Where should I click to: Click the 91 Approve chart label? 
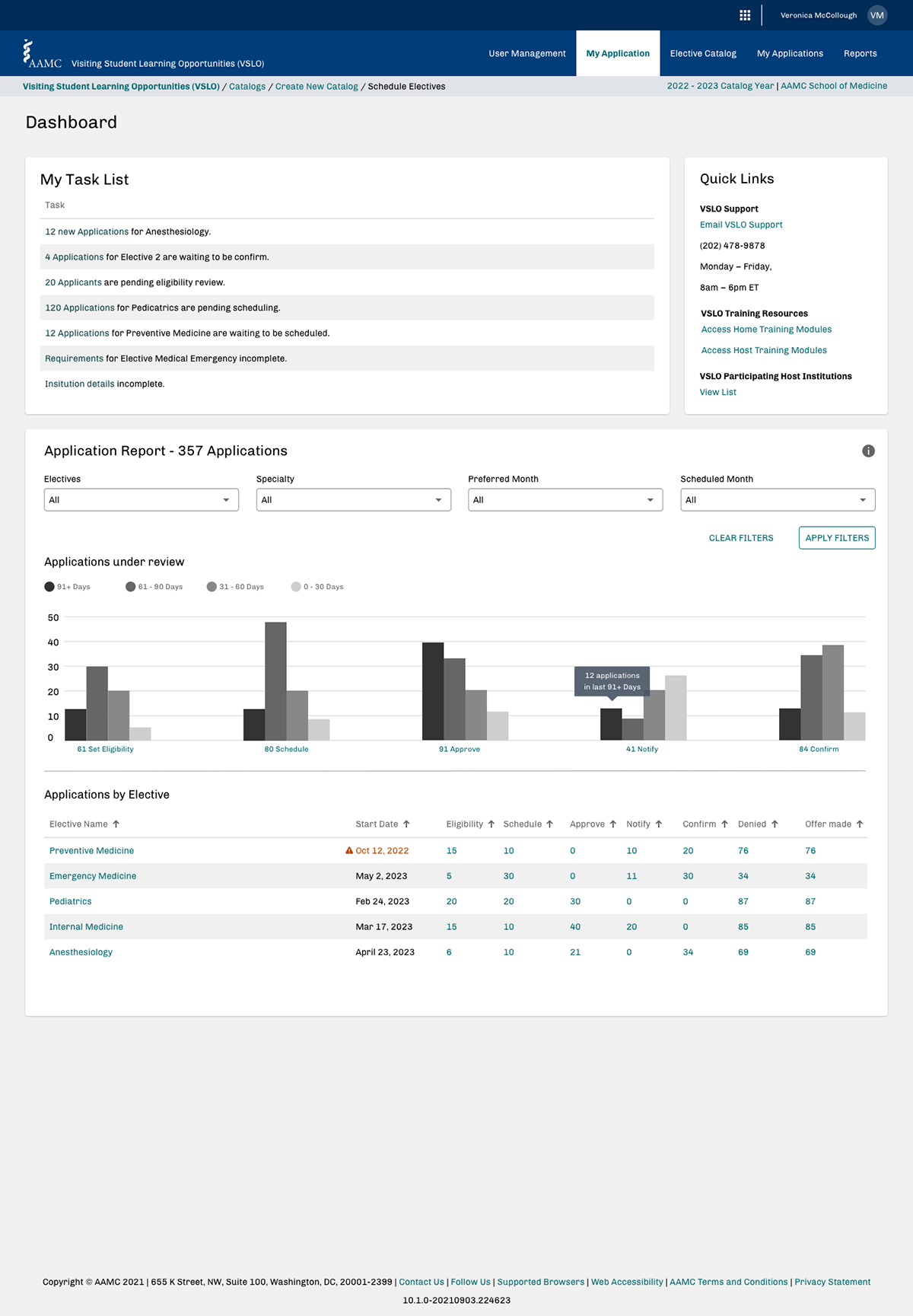click(x=460, y=749)
